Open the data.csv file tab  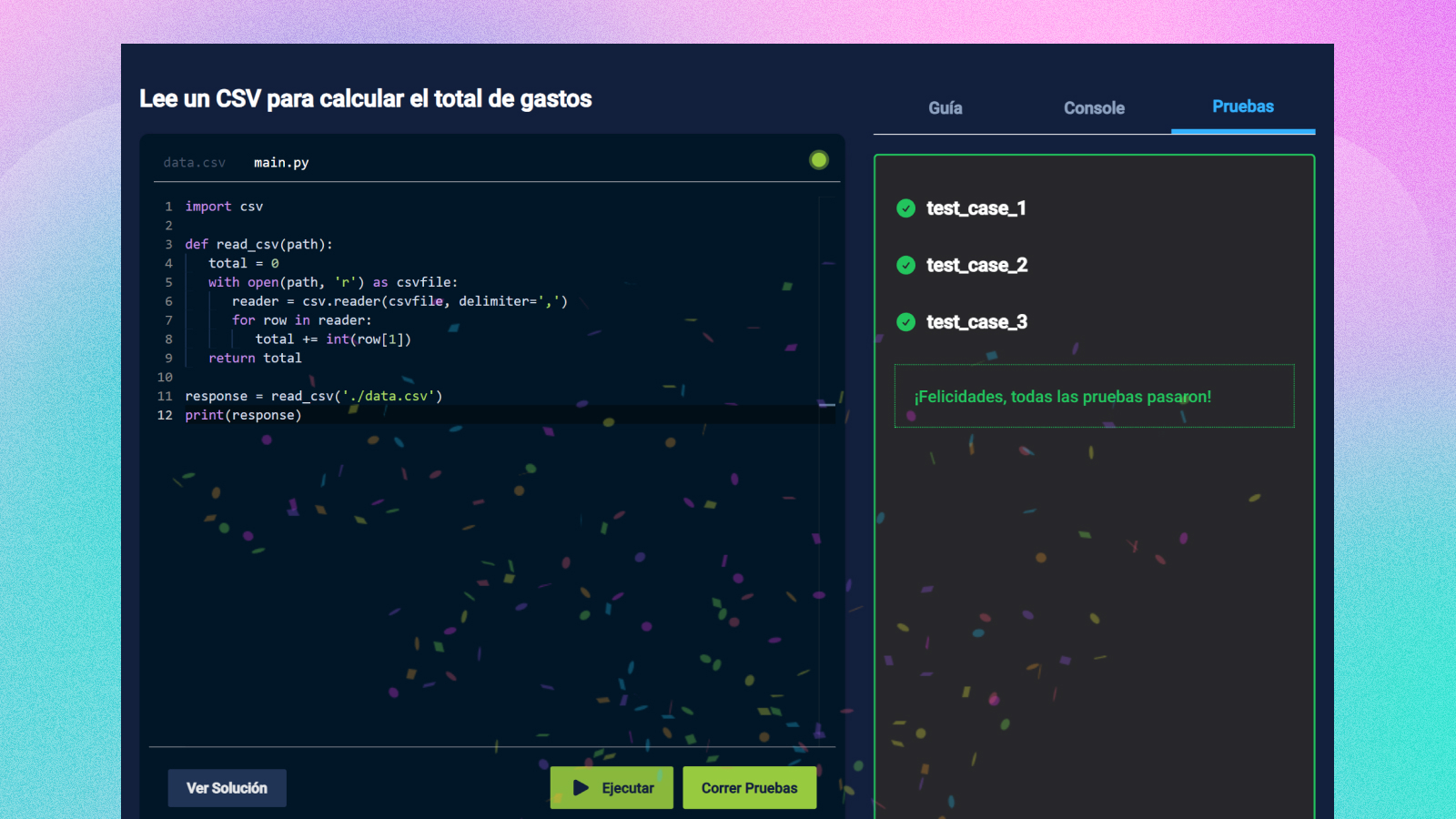194,163
